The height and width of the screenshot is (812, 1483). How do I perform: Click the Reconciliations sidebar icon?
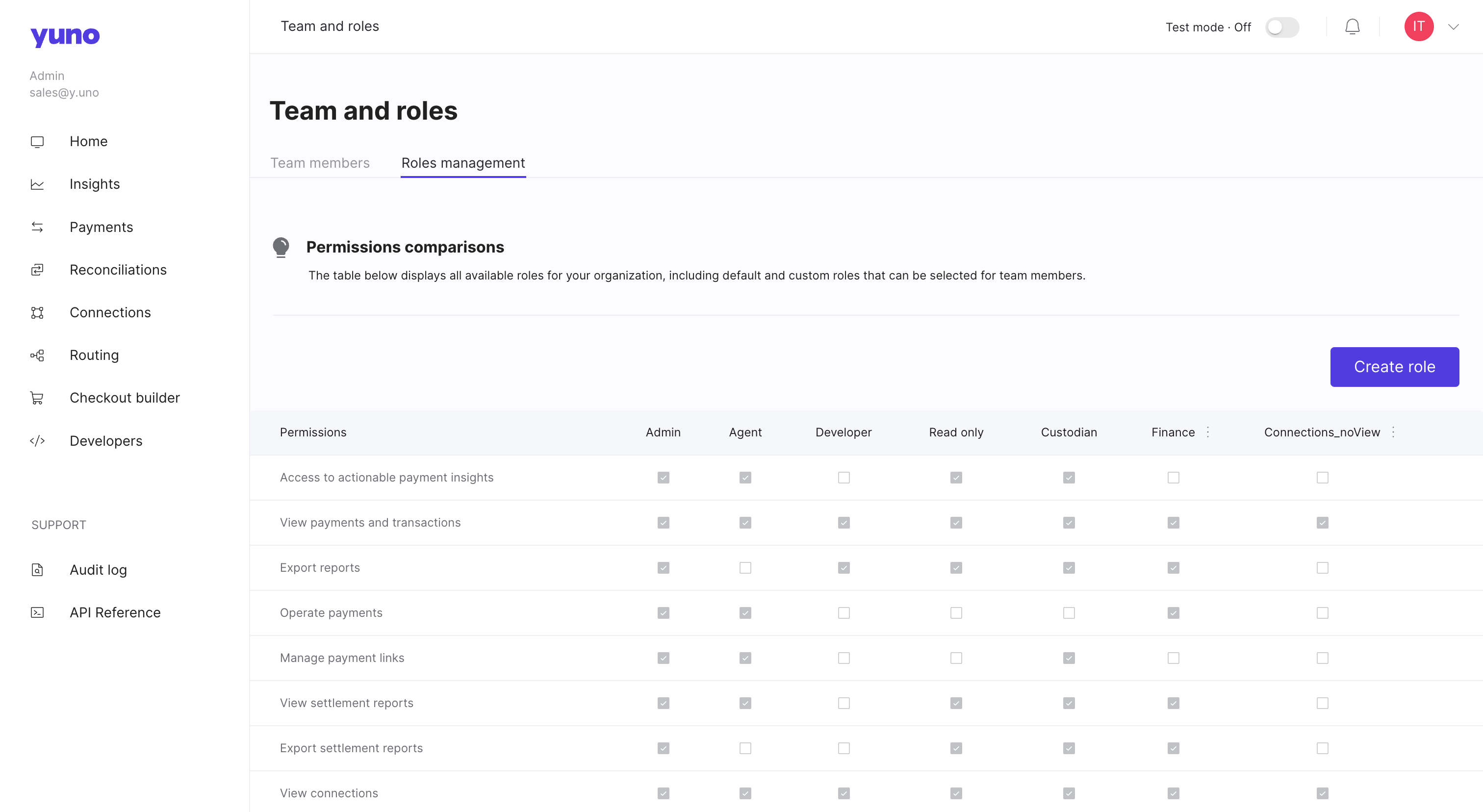[x=37, y=270]
